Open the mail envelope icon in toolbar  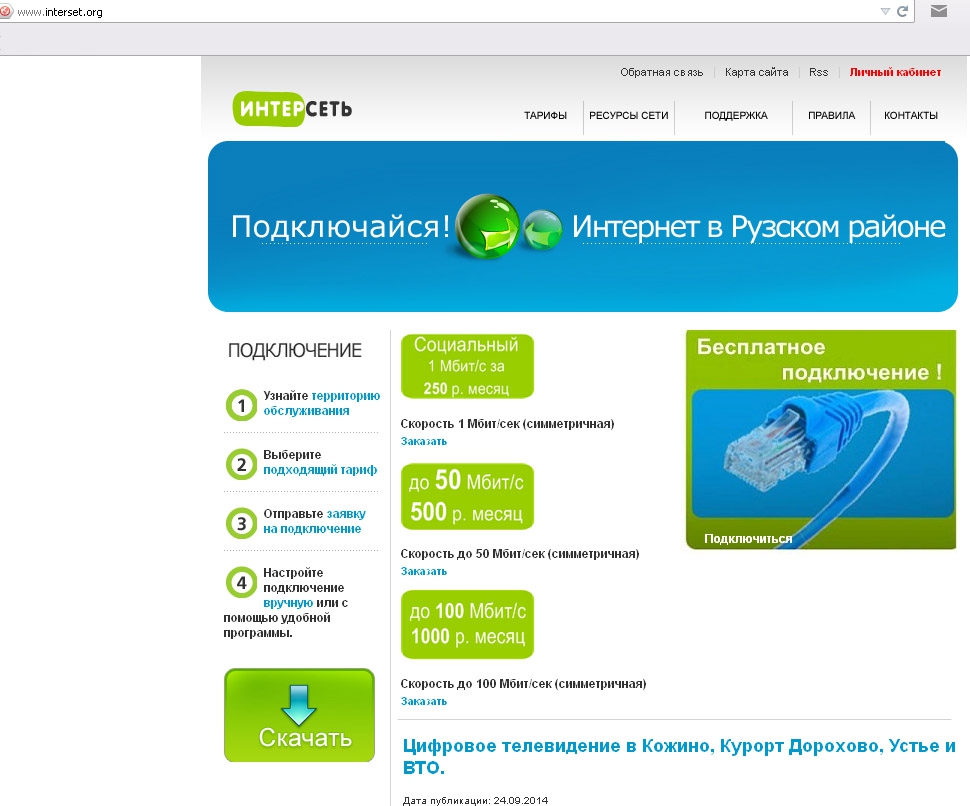point(938,12)
